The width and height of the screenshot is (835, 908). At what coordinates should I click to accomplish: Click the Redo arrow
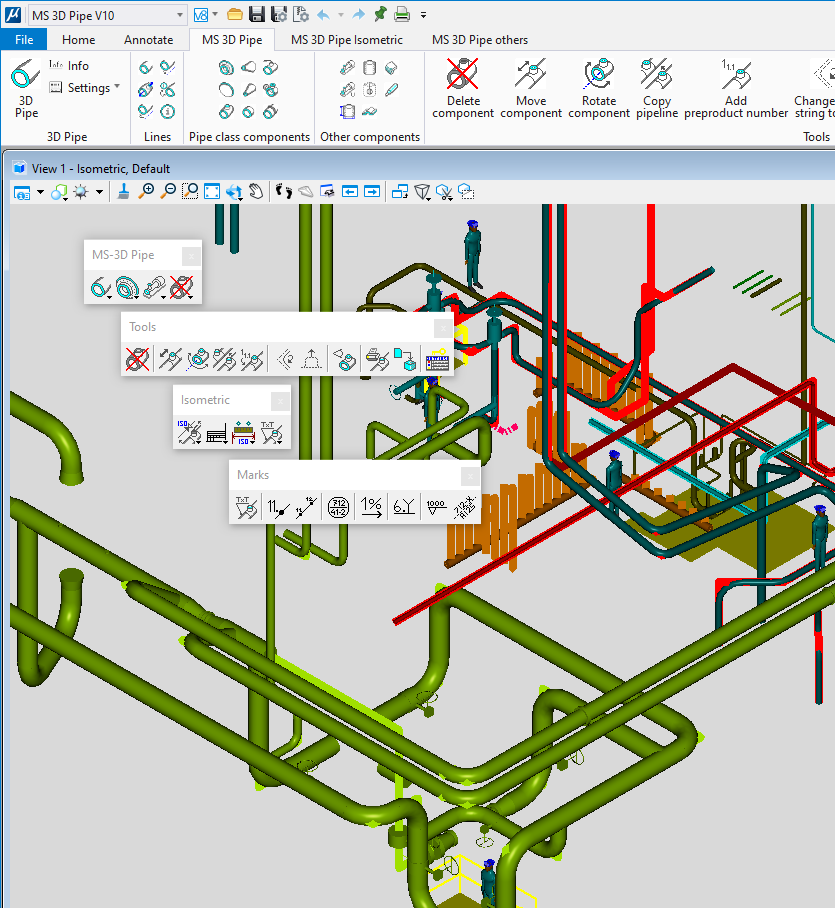(358, 14)
